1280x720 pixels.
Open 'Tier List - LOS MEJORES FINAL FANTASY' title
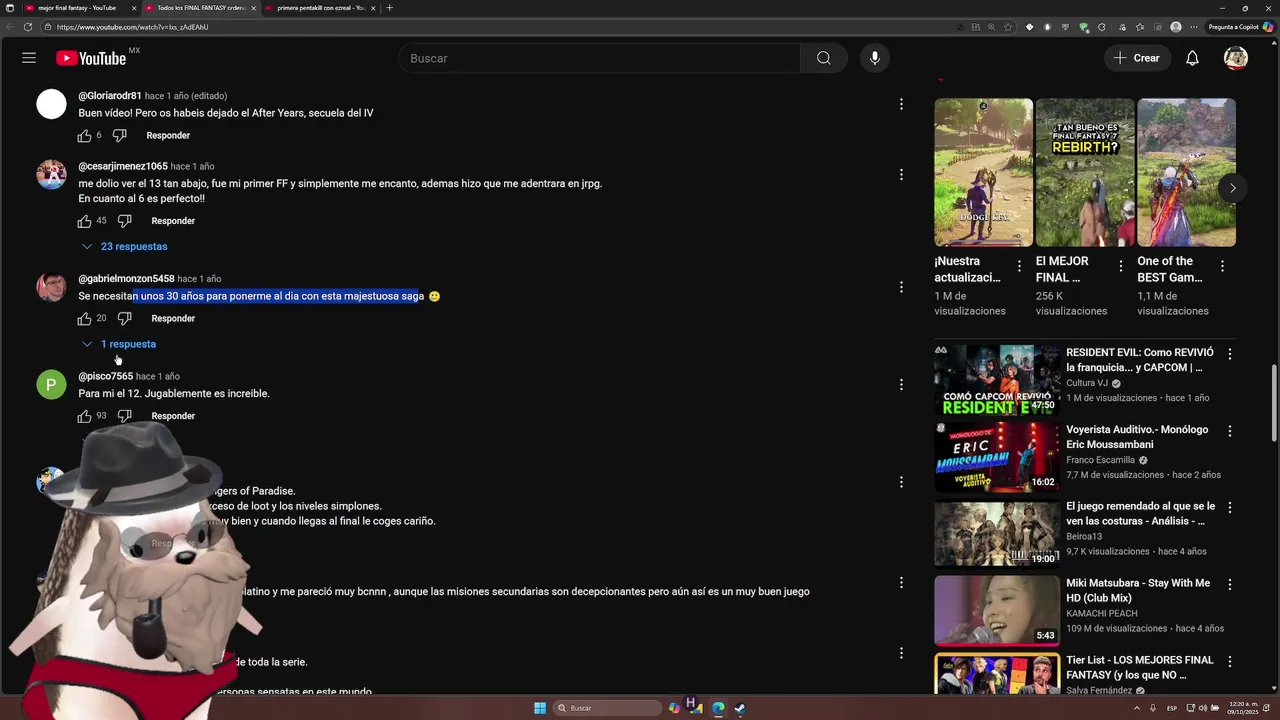pos(1140,668)
